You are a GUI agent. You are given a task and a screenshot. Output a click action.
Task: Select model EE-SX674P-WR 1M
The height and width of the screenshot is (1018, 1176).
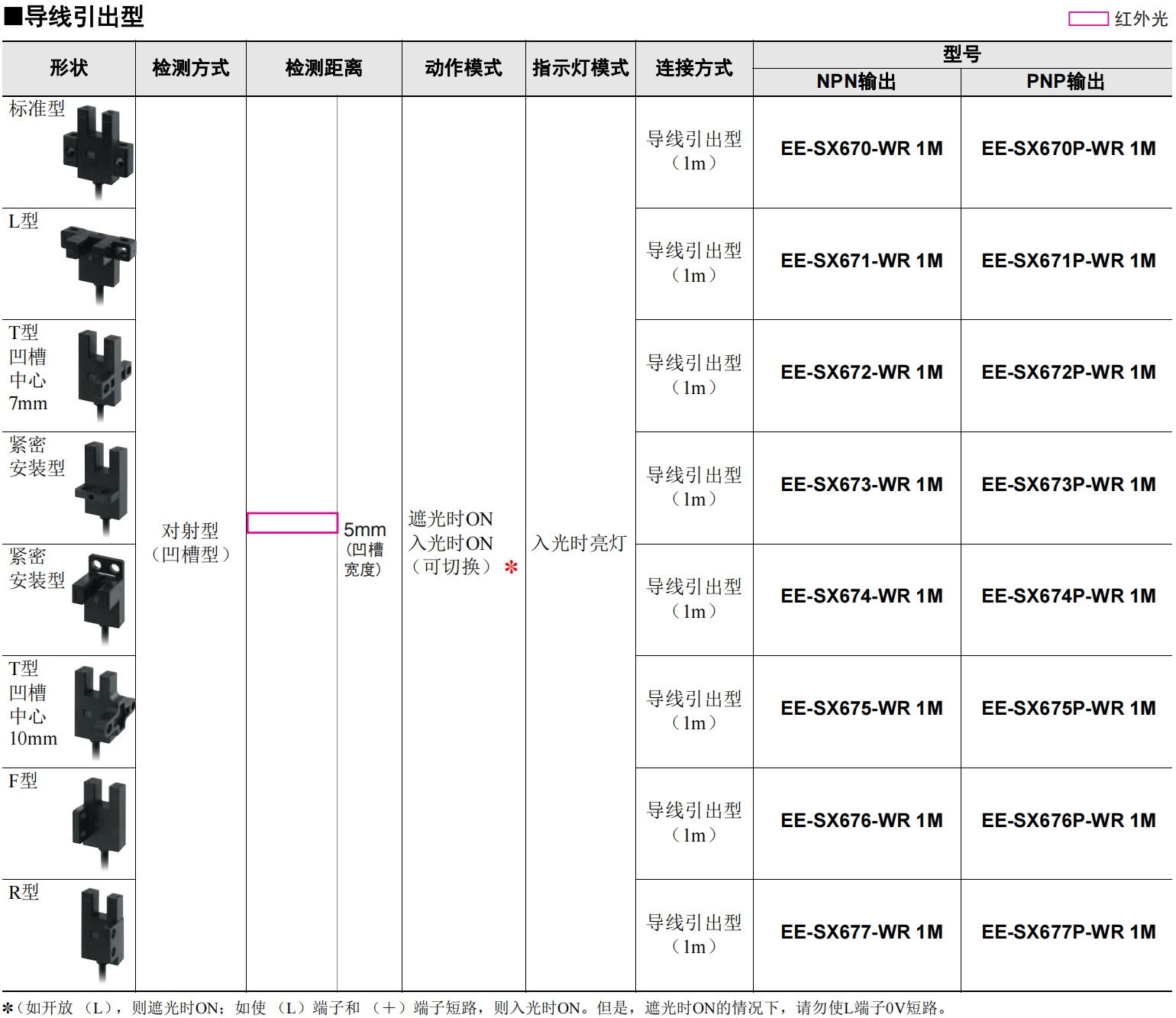[1069, 596]
